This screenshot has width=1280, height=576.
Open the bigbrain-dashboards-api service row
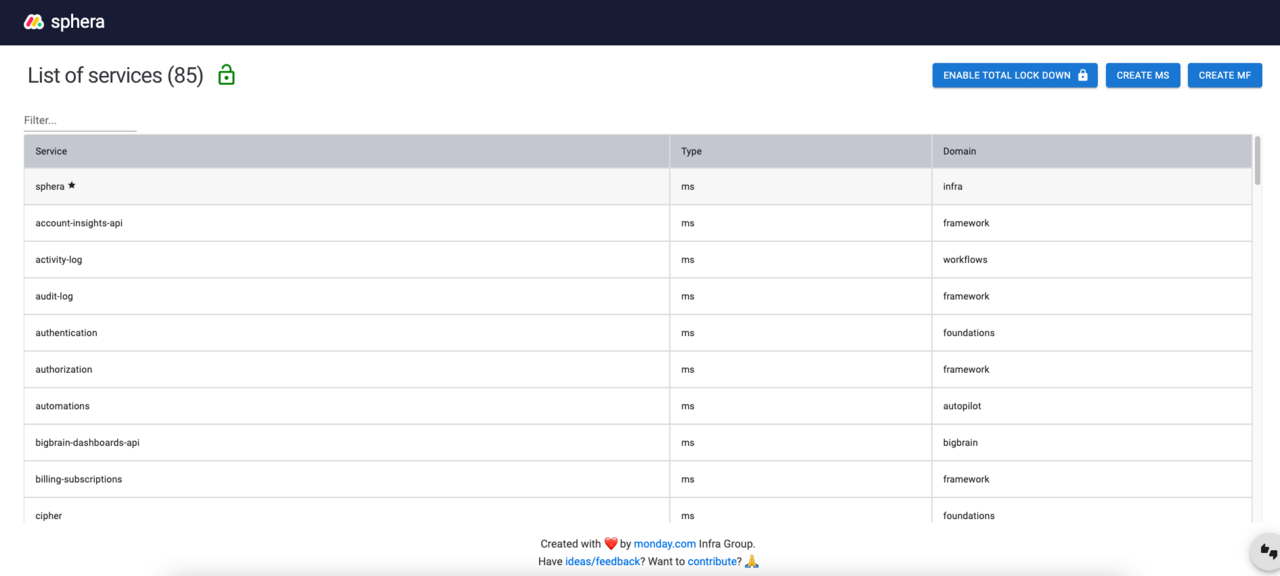coord(87,443)
